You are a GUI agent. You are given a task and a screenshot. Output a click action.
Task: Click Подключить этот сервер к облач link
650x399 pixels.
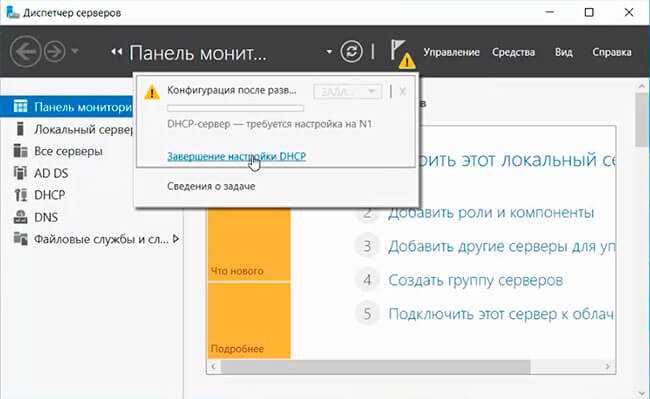pos(502,314)
